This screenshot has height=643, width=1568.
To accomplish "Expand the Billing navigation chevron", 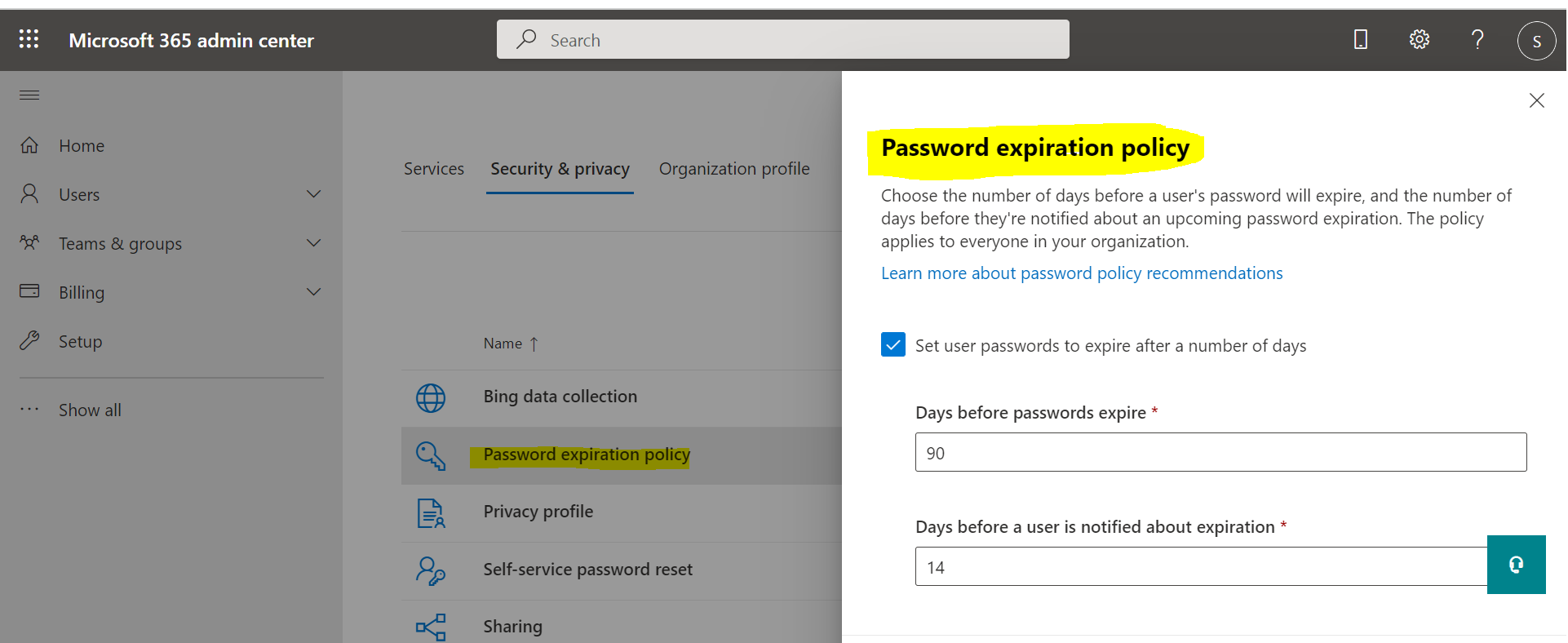I will tap(314, 292).
